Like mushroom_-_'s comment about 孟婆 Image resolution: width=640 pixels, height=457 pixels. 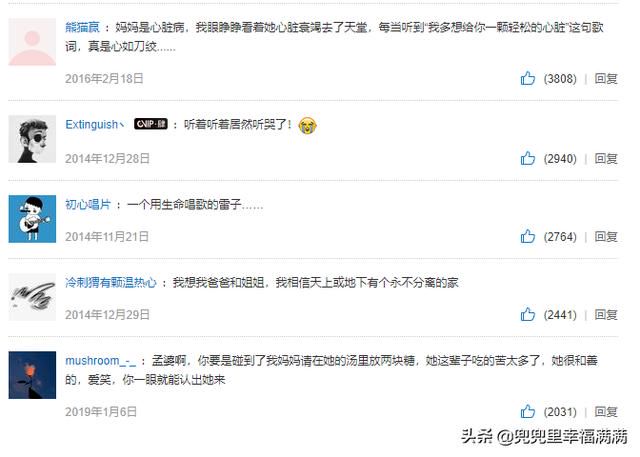[527, 411]
